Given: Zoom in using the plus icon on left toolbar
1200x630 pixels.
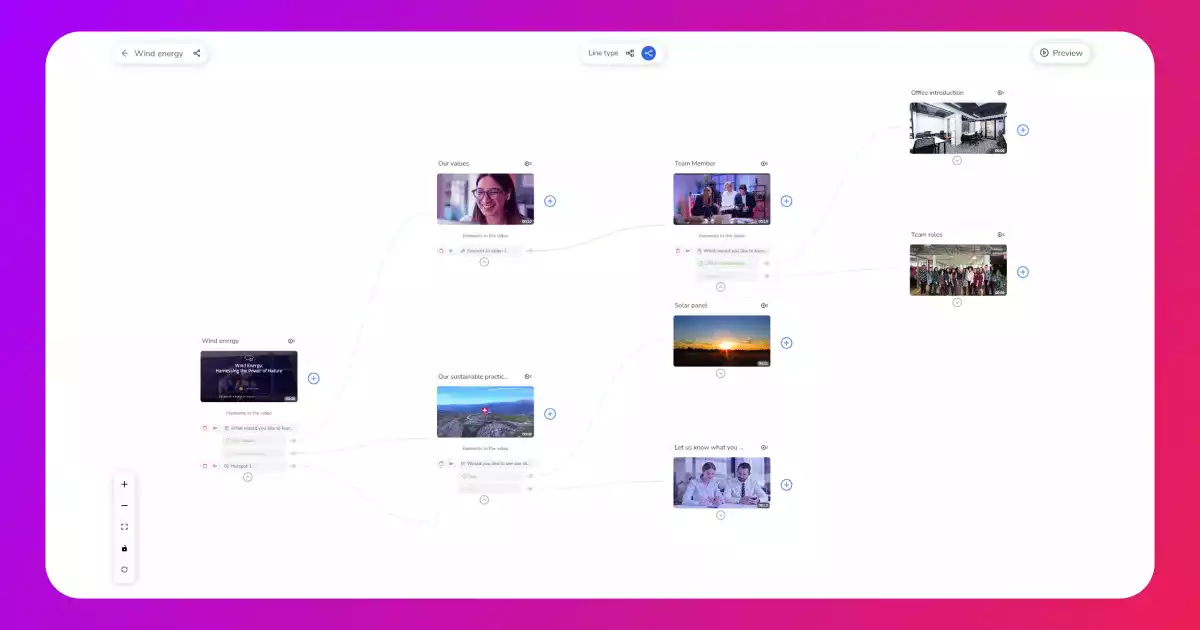Looking at the screenshot, I should pyautogui.click(x=124, y=484).
